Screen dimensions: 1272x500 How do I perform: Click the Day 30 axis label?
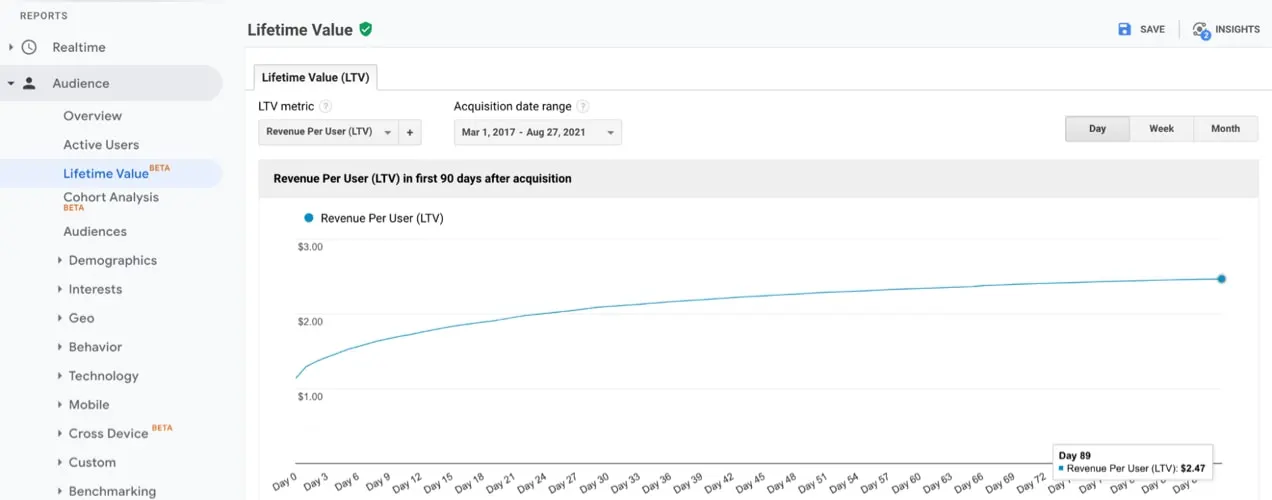click(594, 485)
